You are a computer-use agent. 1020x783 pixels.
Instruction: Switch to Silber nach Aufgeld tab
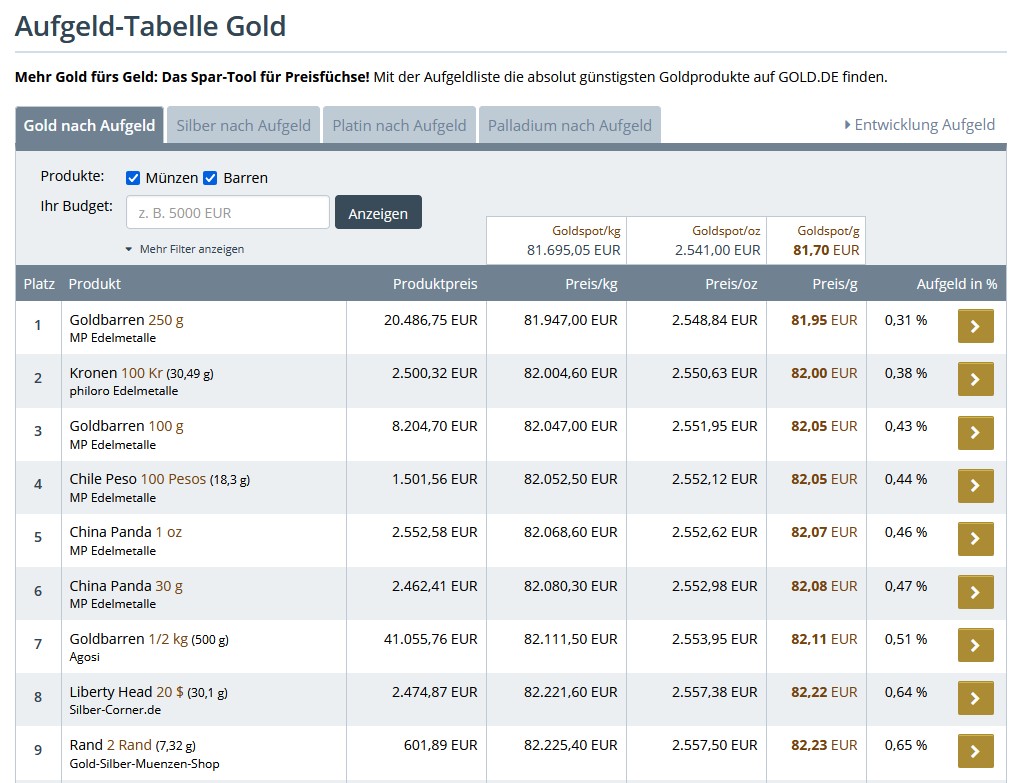point(243,126)
